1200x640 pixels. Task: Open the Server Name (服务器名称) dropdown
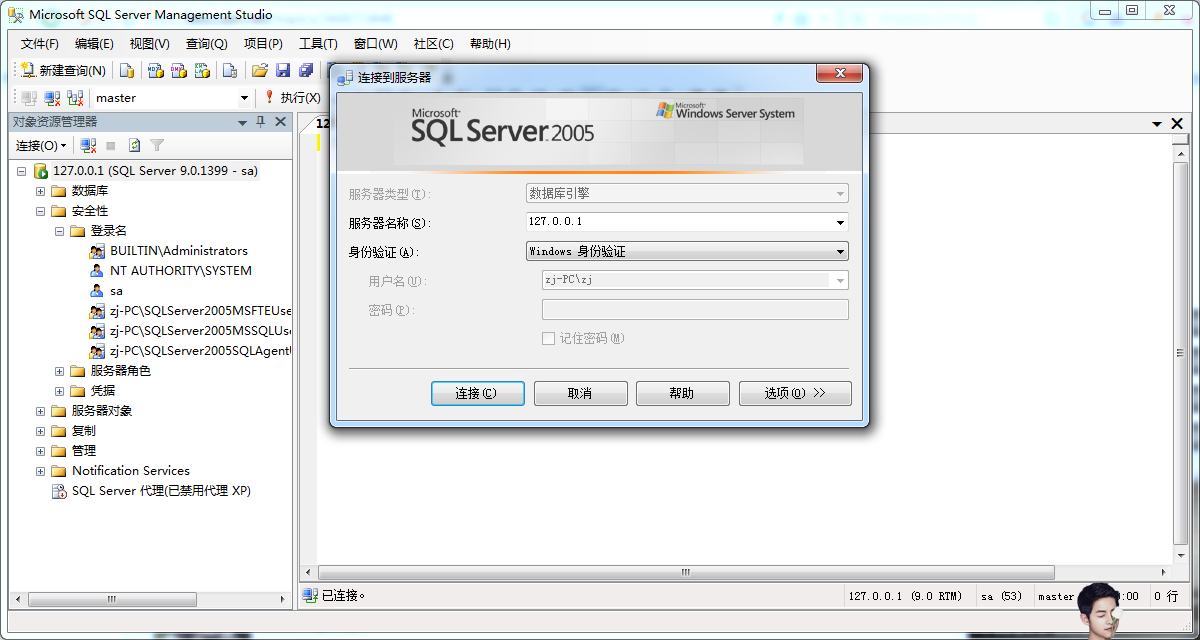pyautogui.click(x=840, y=223)
